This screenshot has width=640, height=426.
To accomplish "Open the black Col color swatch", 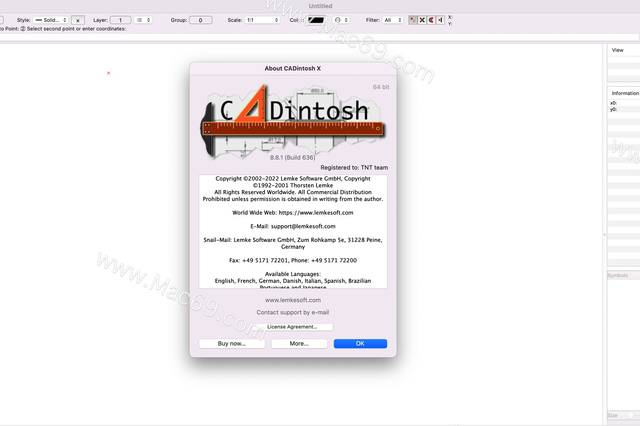I will pos(316,20).
